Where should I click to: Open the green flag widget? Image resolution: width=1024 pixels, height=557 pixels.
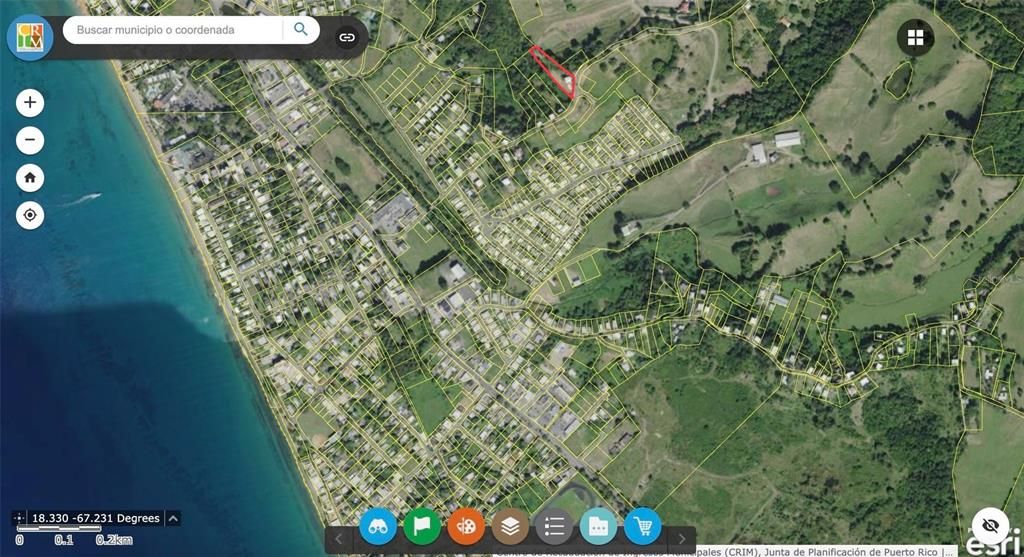[x=422, y=525]
